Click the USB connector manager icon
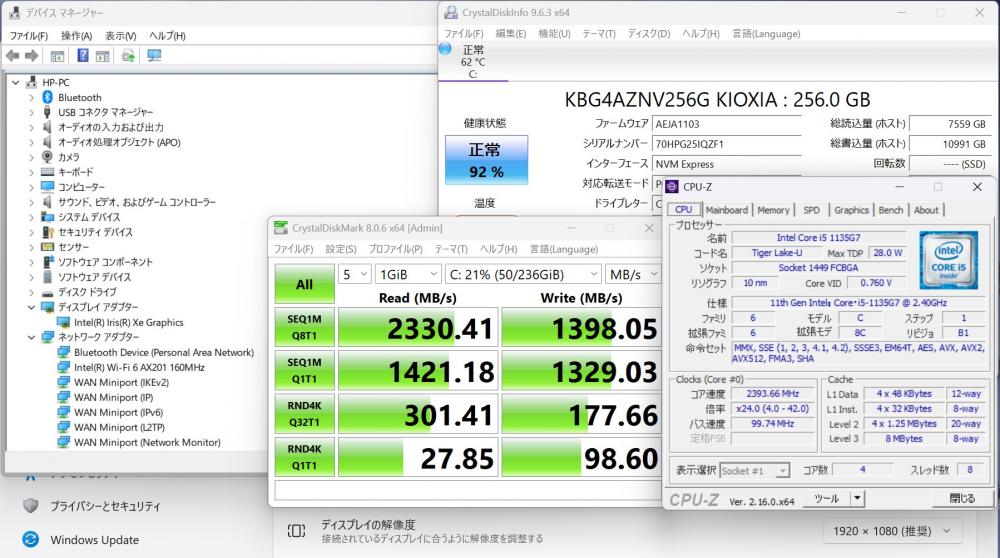Image resolution: width=1000 pixels, height=558 pixels. pyautogui.click(x=47, y=112)
